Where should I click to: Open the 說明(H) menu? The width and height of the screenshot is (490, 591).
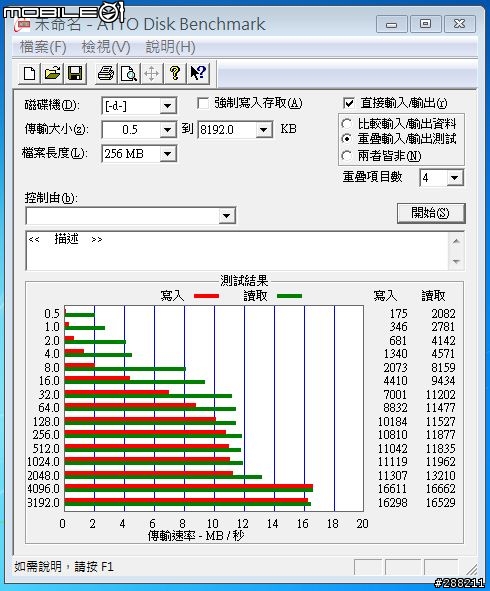[170, 47]
